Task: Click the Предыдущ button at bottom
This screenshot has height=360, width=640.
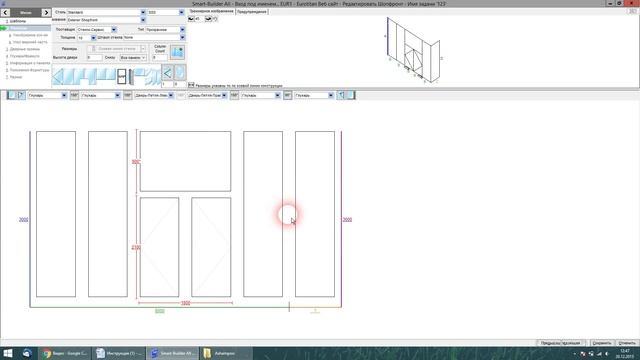Action: coord(550,343)
